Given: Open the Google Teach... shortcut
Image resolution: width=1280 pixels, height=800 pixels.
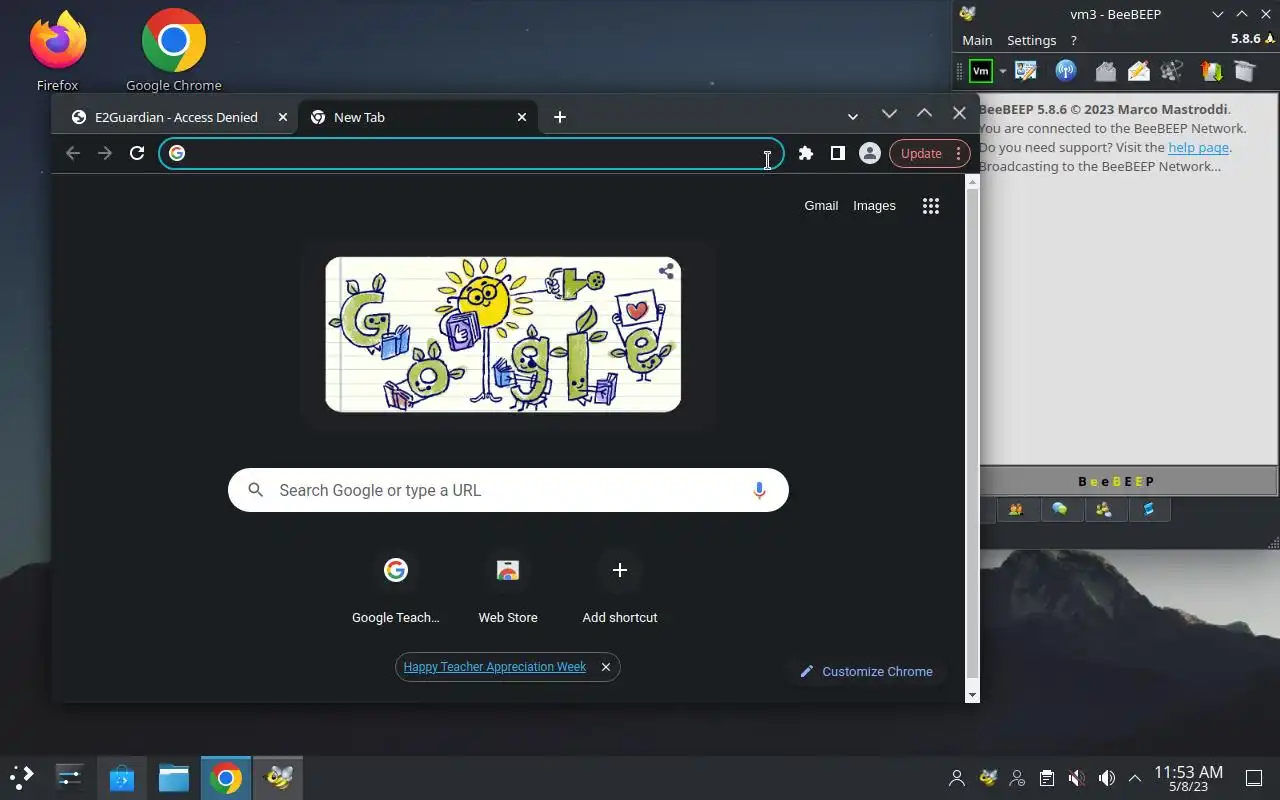Looking at the screenshot, I should pos(396,590).
